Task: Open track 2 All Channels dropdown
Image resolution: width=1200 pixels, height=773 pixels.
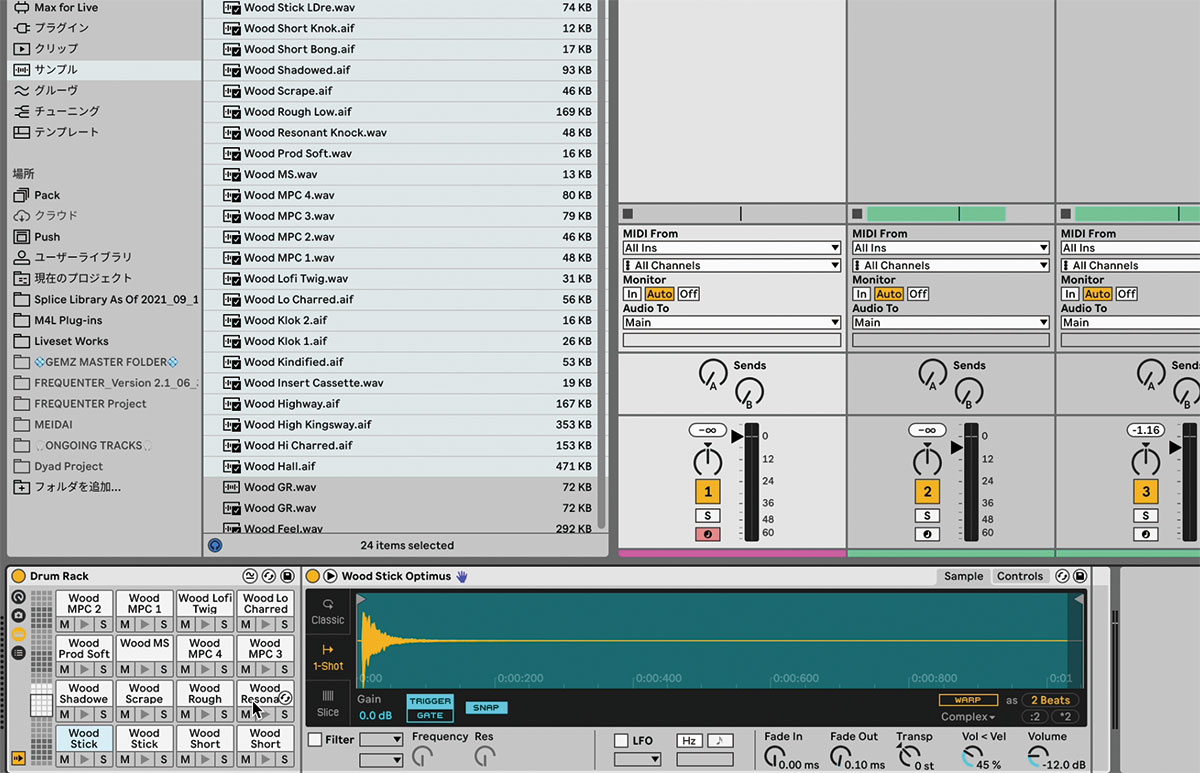Action: 951,265
